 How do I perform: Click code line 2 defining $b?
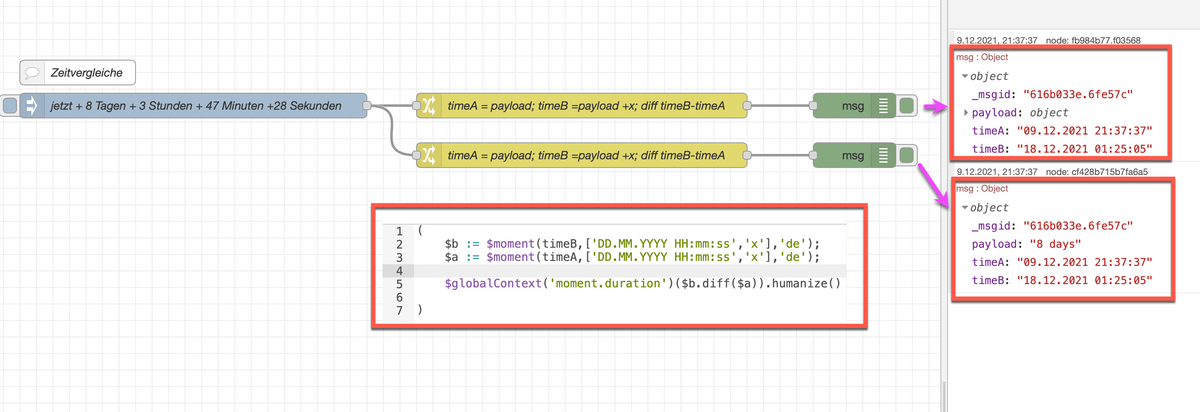click(632, 243)
